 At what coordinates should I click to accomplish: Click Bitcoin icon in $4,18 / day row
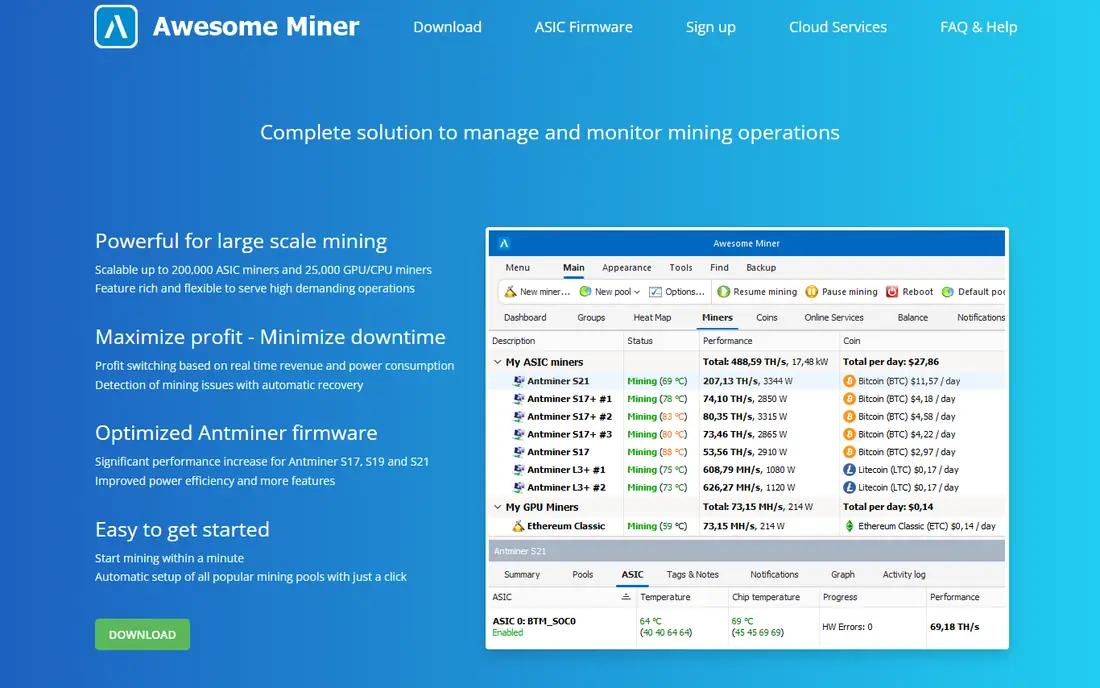click(849, 398)
